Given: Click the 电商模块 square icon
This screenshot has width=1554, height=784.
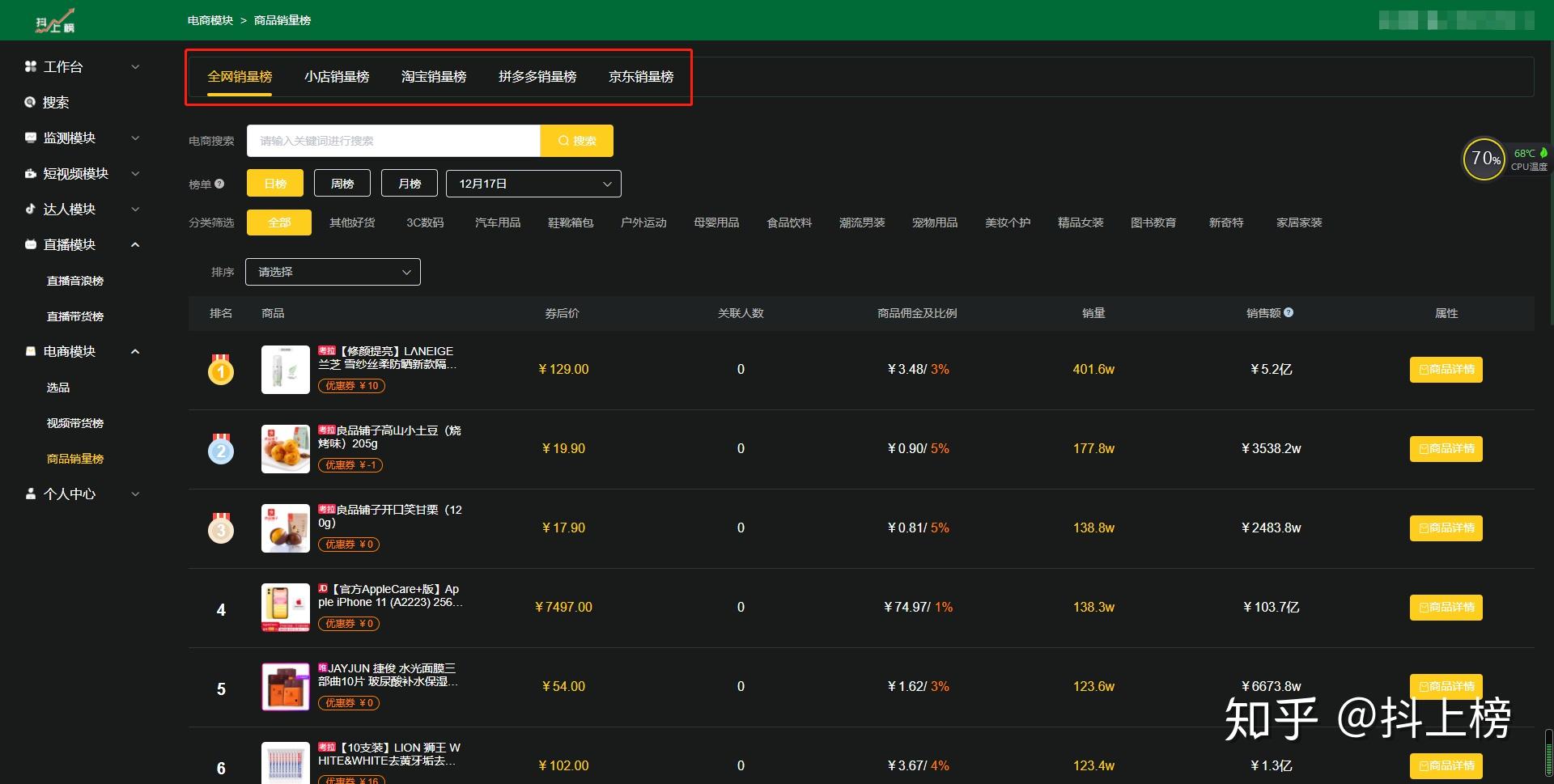Looking at the screenshot, I should (31, 351).
